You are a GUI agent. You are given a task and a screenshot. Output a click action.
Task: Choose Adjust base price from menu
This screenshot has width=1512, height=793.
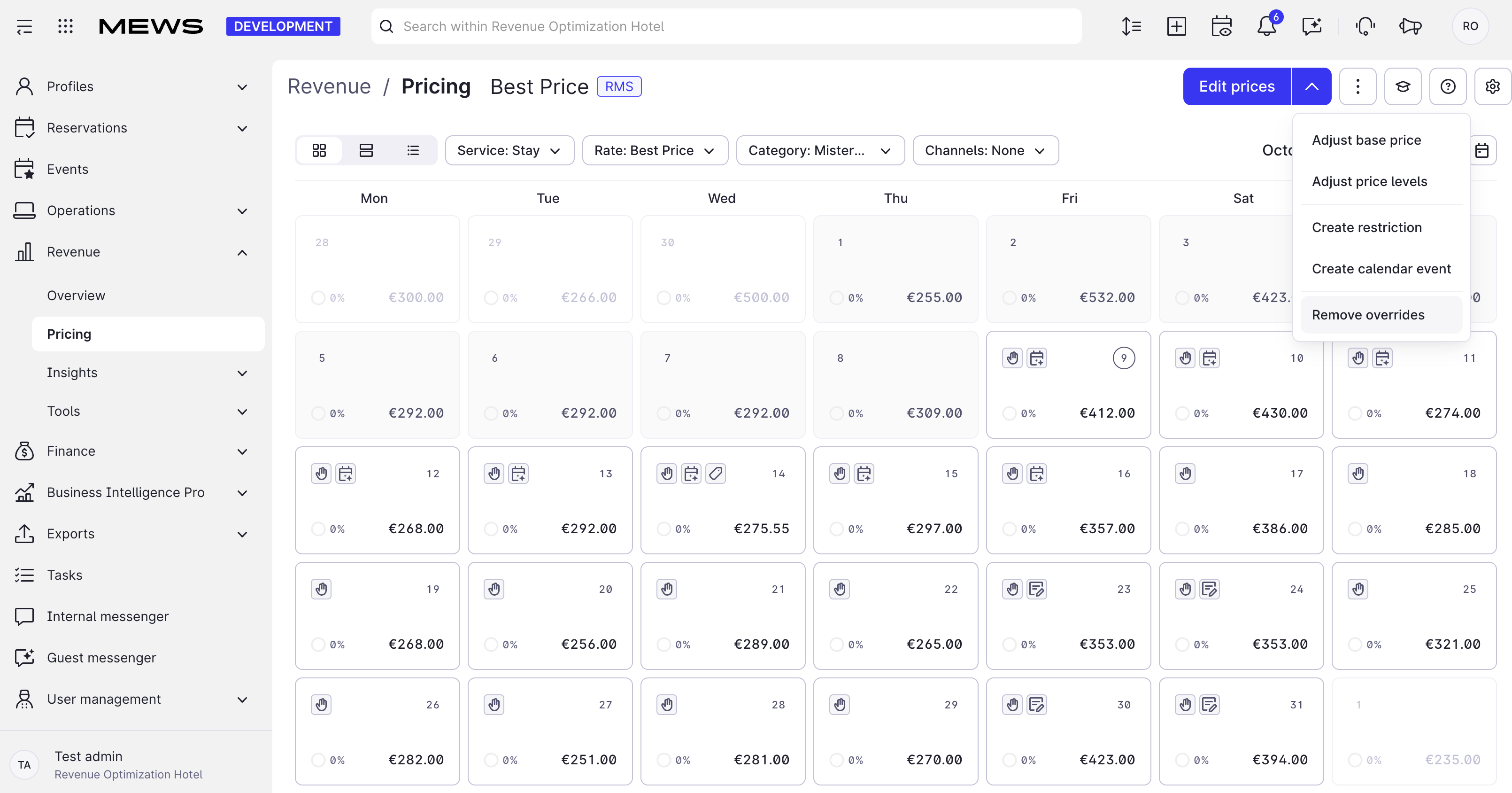(x=1381, y=140)
